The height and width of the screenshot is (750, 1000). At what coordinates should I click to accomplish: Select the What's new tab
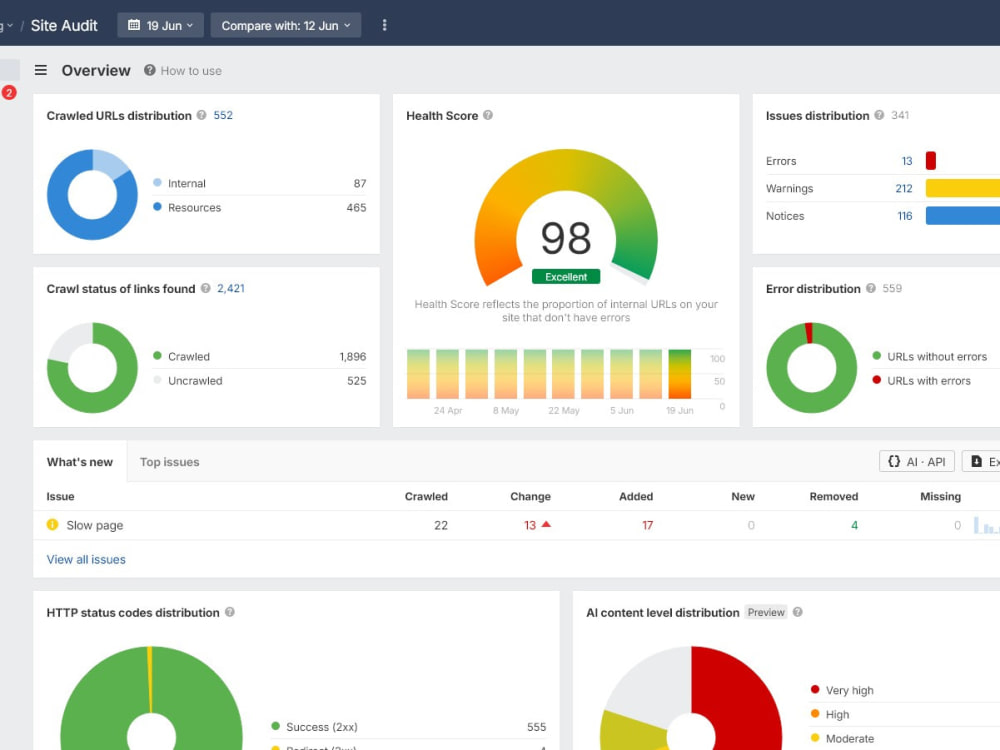pos(80,462)
